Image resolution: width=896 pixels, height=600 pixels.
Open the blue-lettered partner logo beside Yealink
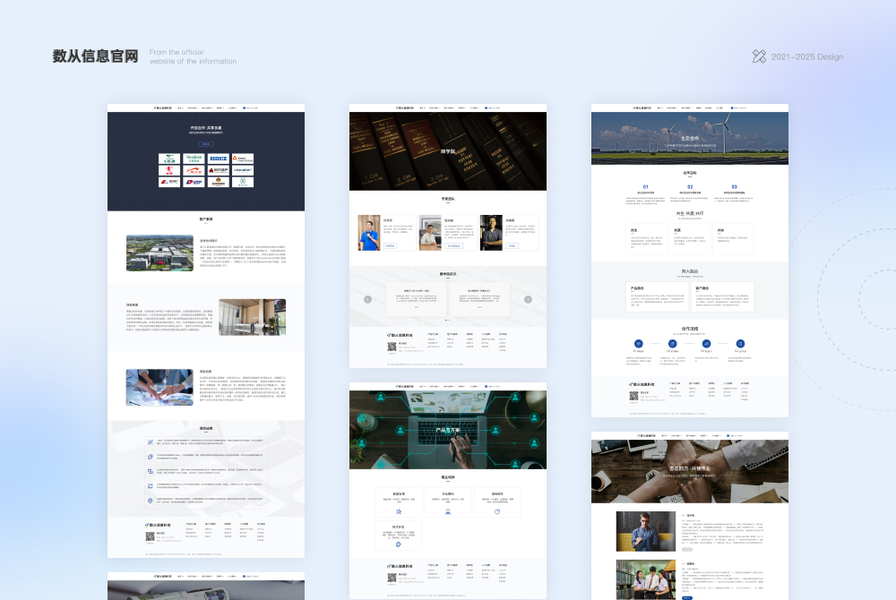click(x=218, y=158)
